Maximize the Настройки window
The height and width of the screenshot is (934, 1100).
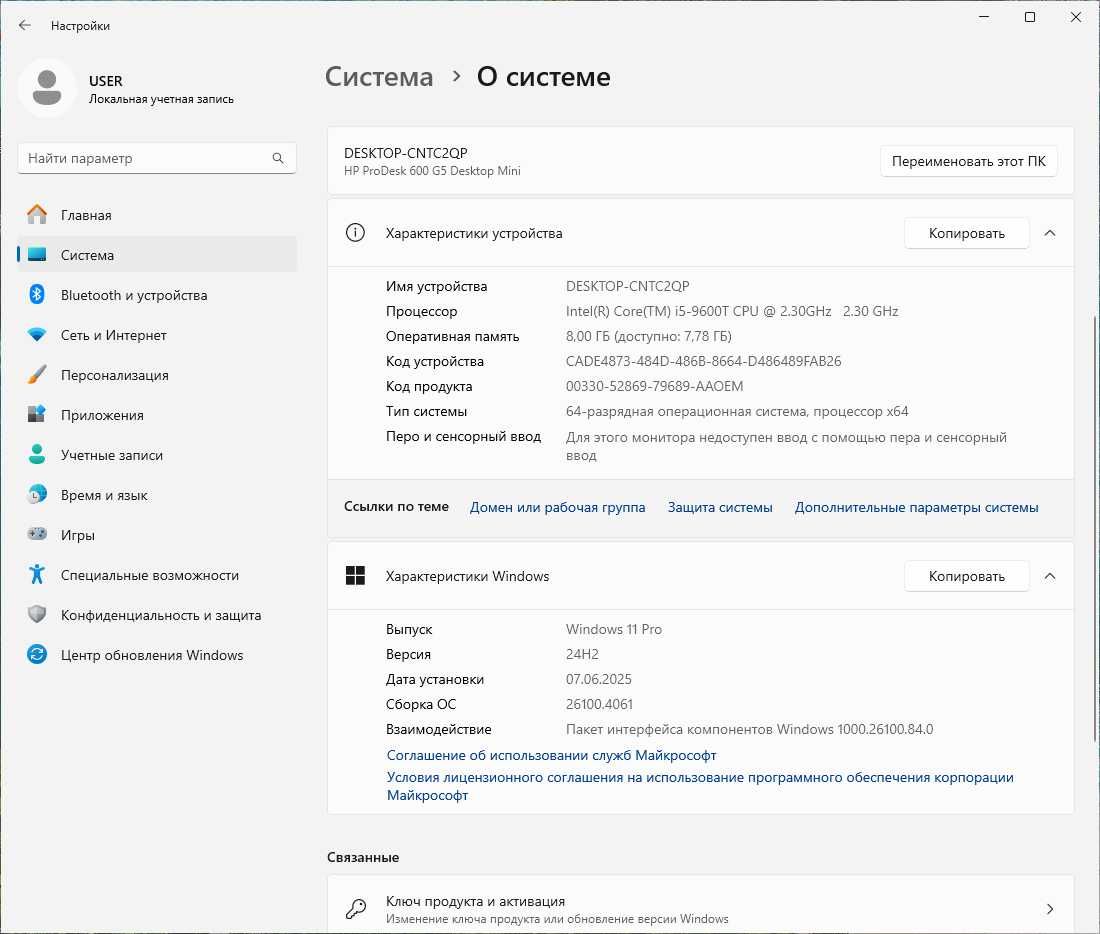tap(1030, 17)
